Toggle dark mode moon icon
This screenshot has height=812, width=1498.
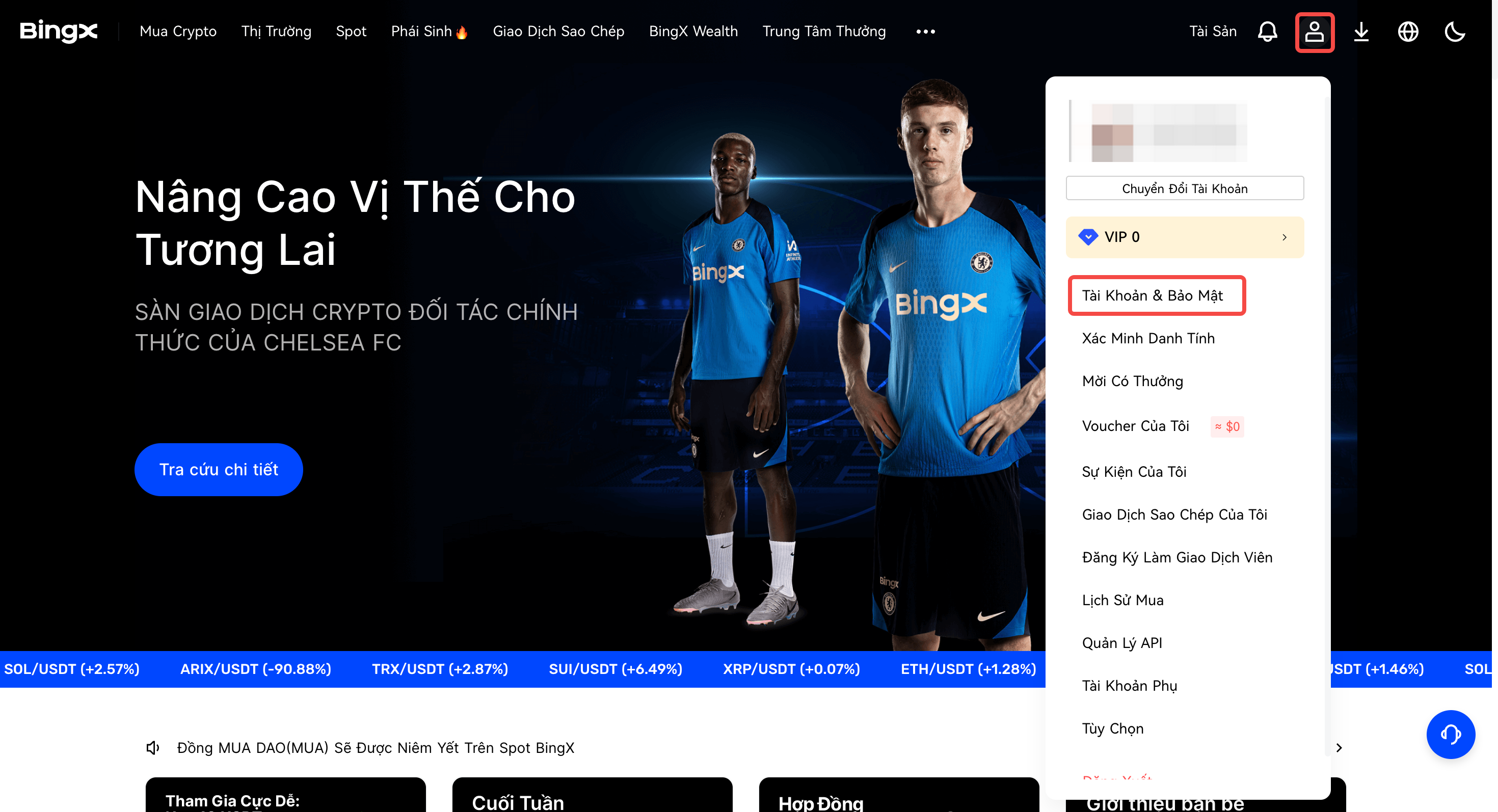(x=1455, y=32)
